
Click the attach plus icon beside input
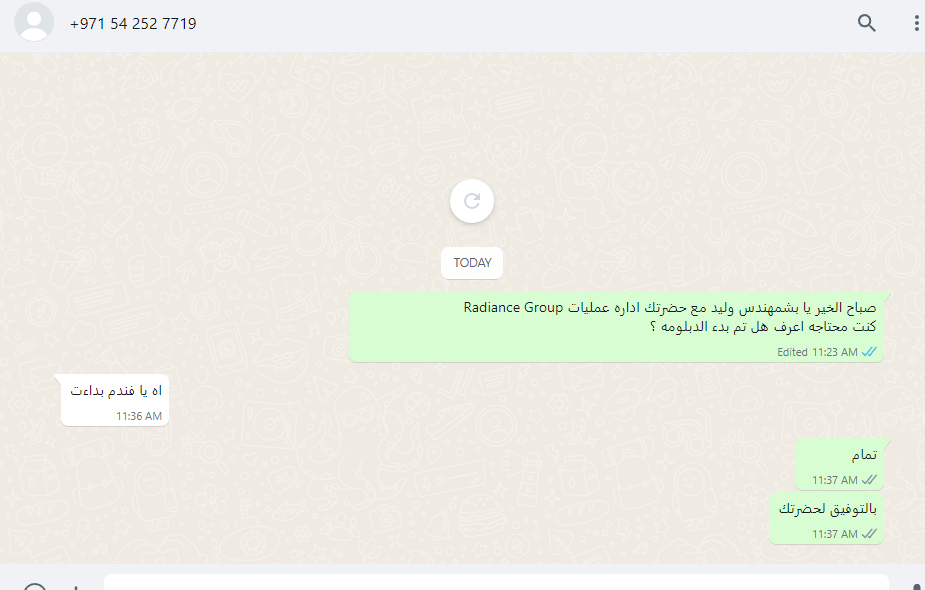point(76,588)
